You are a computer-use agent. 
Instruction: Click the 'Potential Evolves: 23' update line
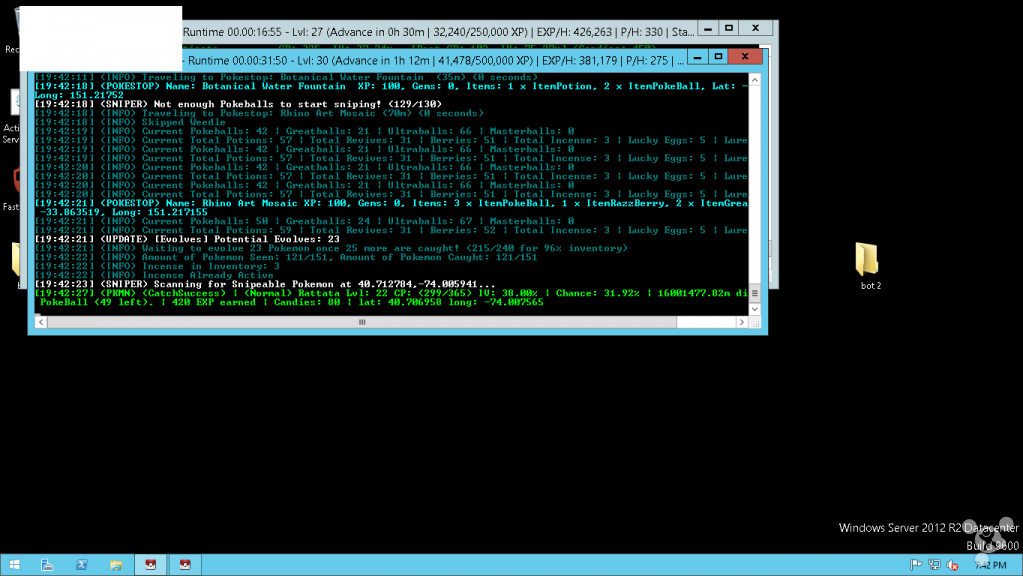pos(187,239)
